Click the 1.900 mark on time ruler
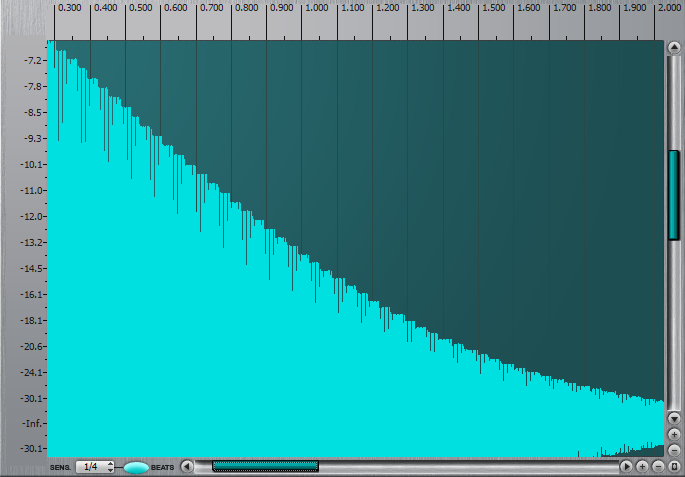685x477 pixels. click(635, 8)
